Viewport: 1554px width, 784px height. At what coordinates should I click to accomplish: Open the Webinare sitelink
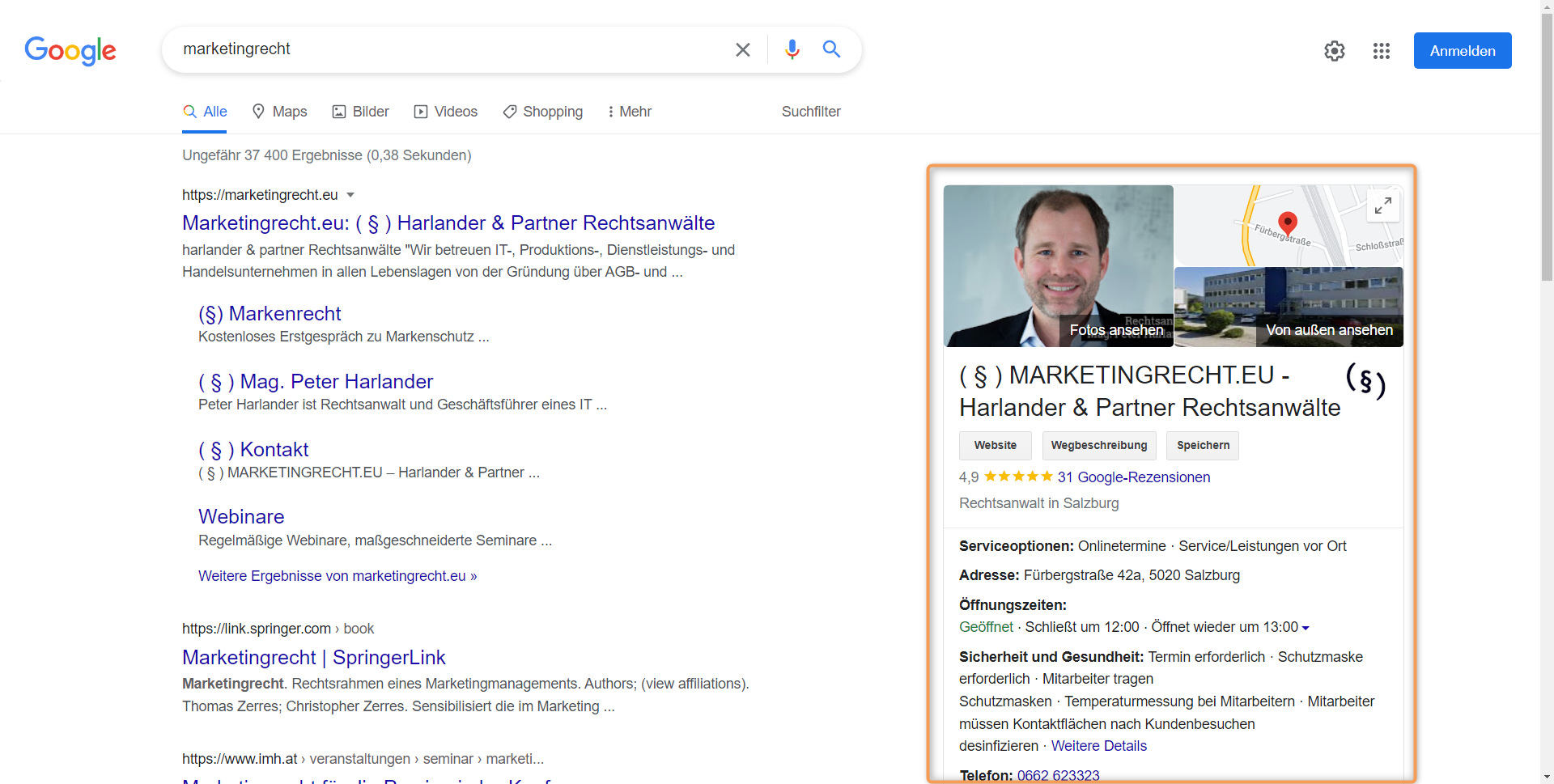tap(241, 517)
